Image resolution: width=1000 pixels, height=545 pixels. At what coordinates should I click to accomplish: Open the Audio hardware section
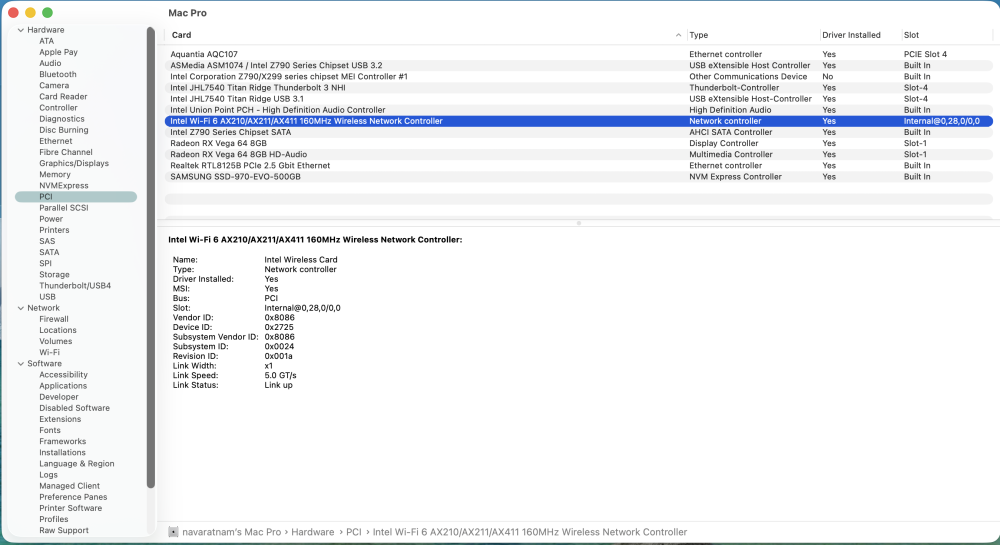(x=50, y=63)
